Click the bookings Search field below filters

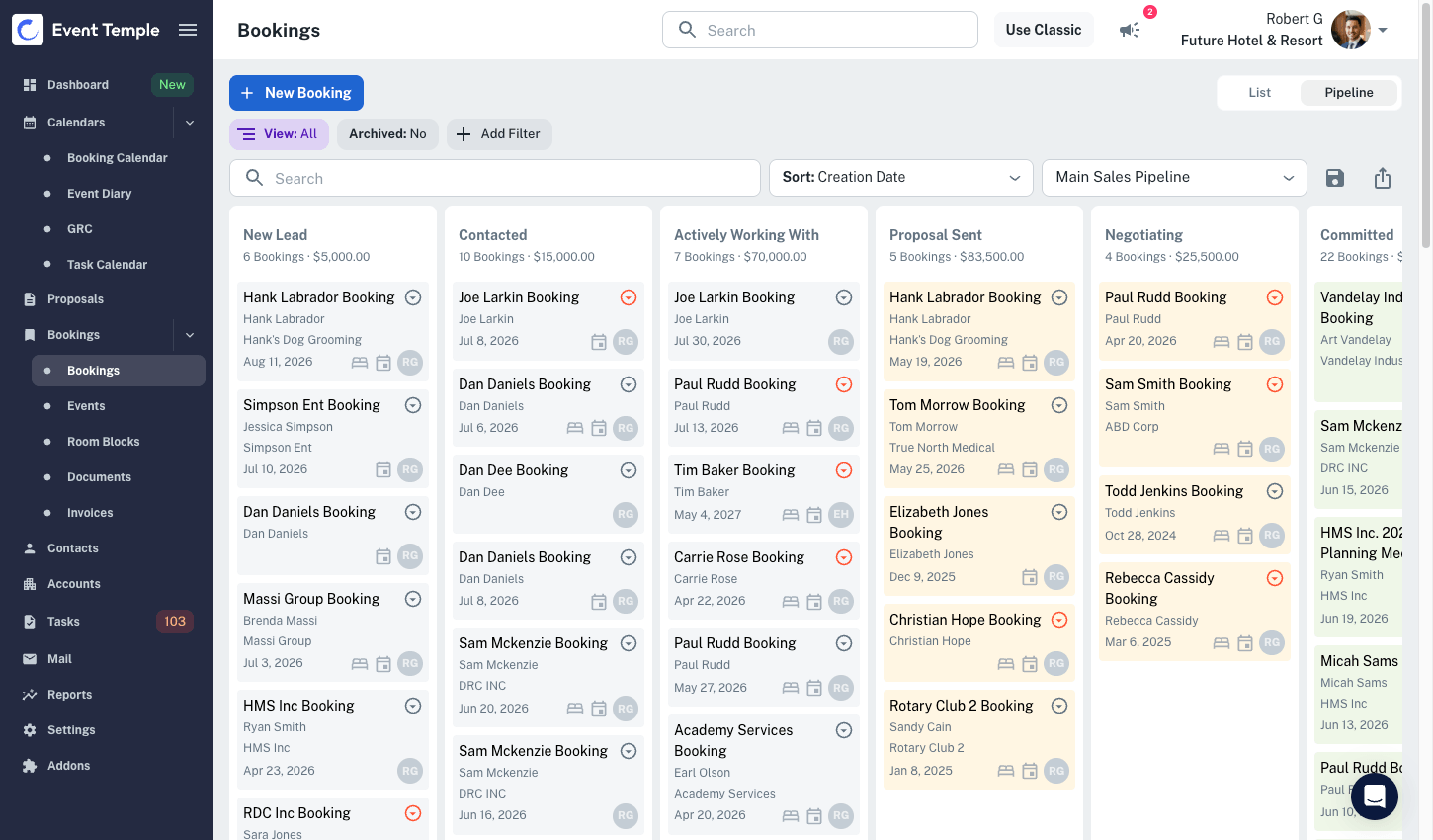coord(495,178)
